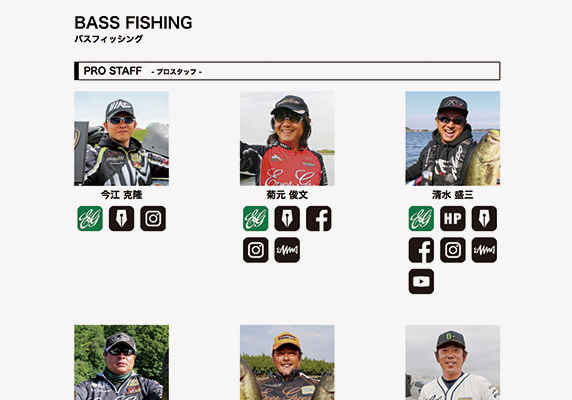The height and width of the screenshot is (400, 572).
Task: Open 清水 盛三's blog pen icon
Action: point(484,218)
